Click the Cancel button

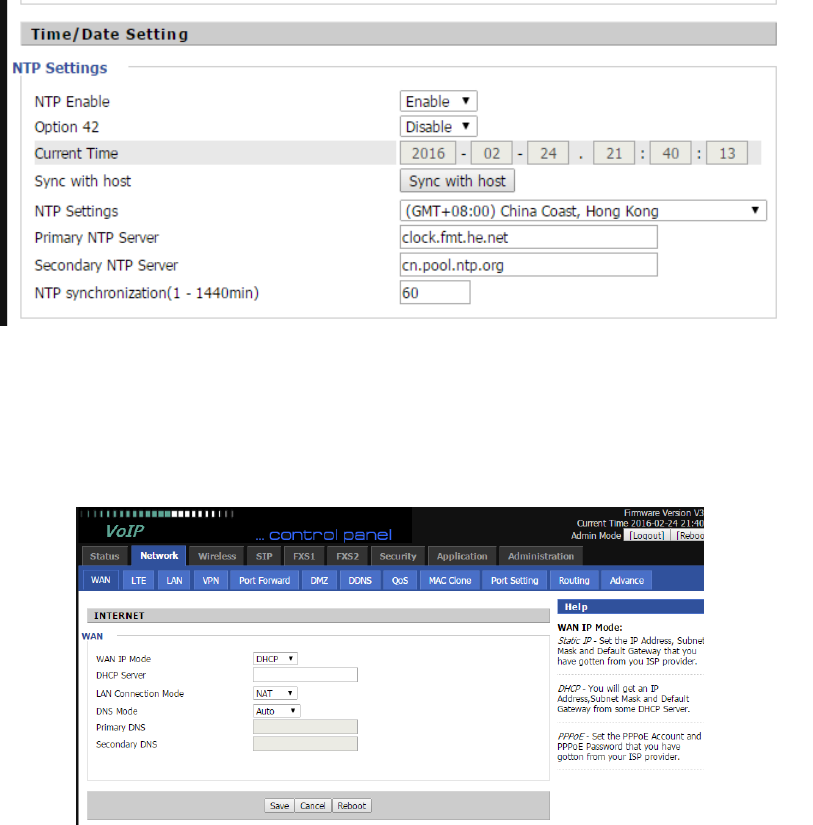coord(313,806)
